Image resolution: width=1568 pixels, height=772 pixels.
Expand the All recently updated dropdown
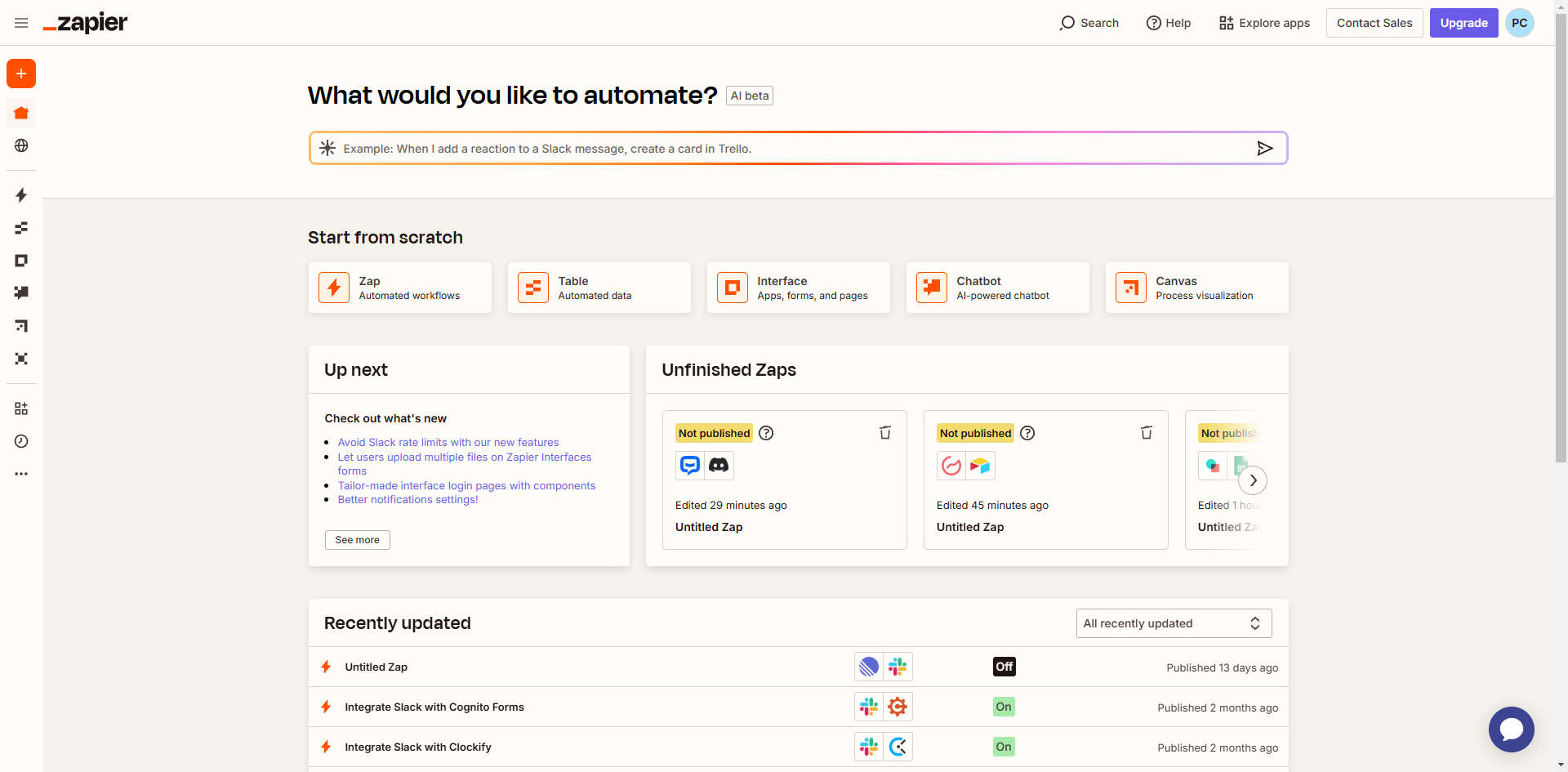[1174, 623]
